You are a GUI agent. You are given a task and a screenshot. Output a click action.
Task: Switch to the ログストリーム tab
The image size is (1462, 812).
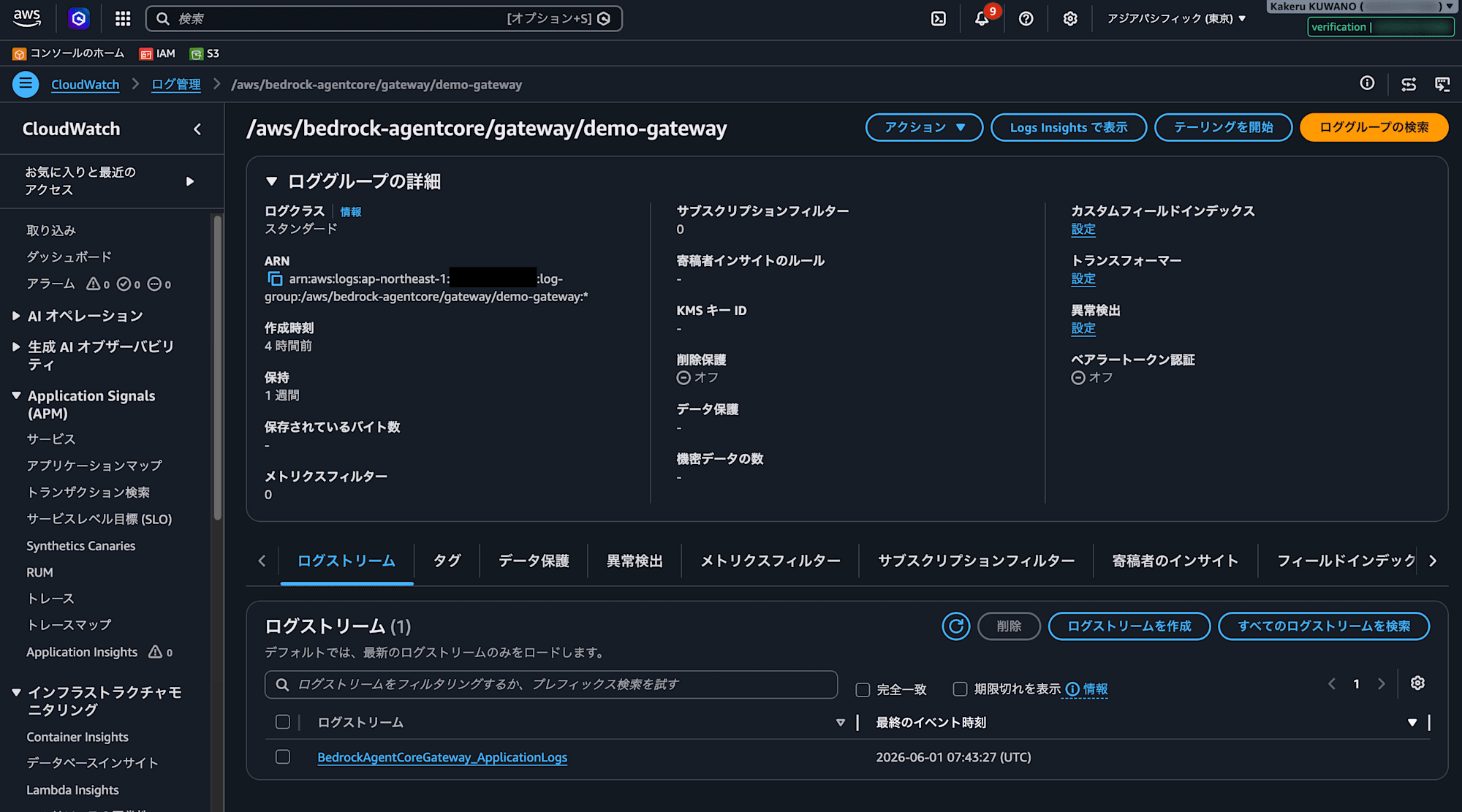coord(346,561)
